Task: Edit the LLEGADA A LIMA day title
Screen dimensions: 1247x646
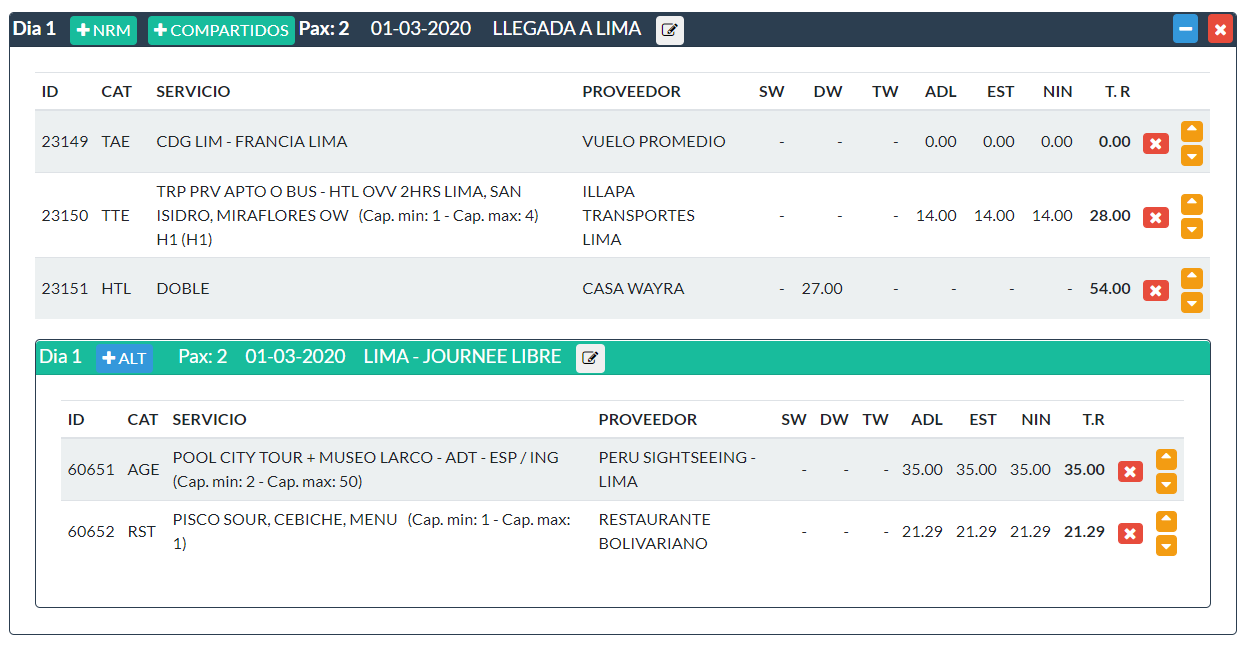Action: tap(670, 30)
